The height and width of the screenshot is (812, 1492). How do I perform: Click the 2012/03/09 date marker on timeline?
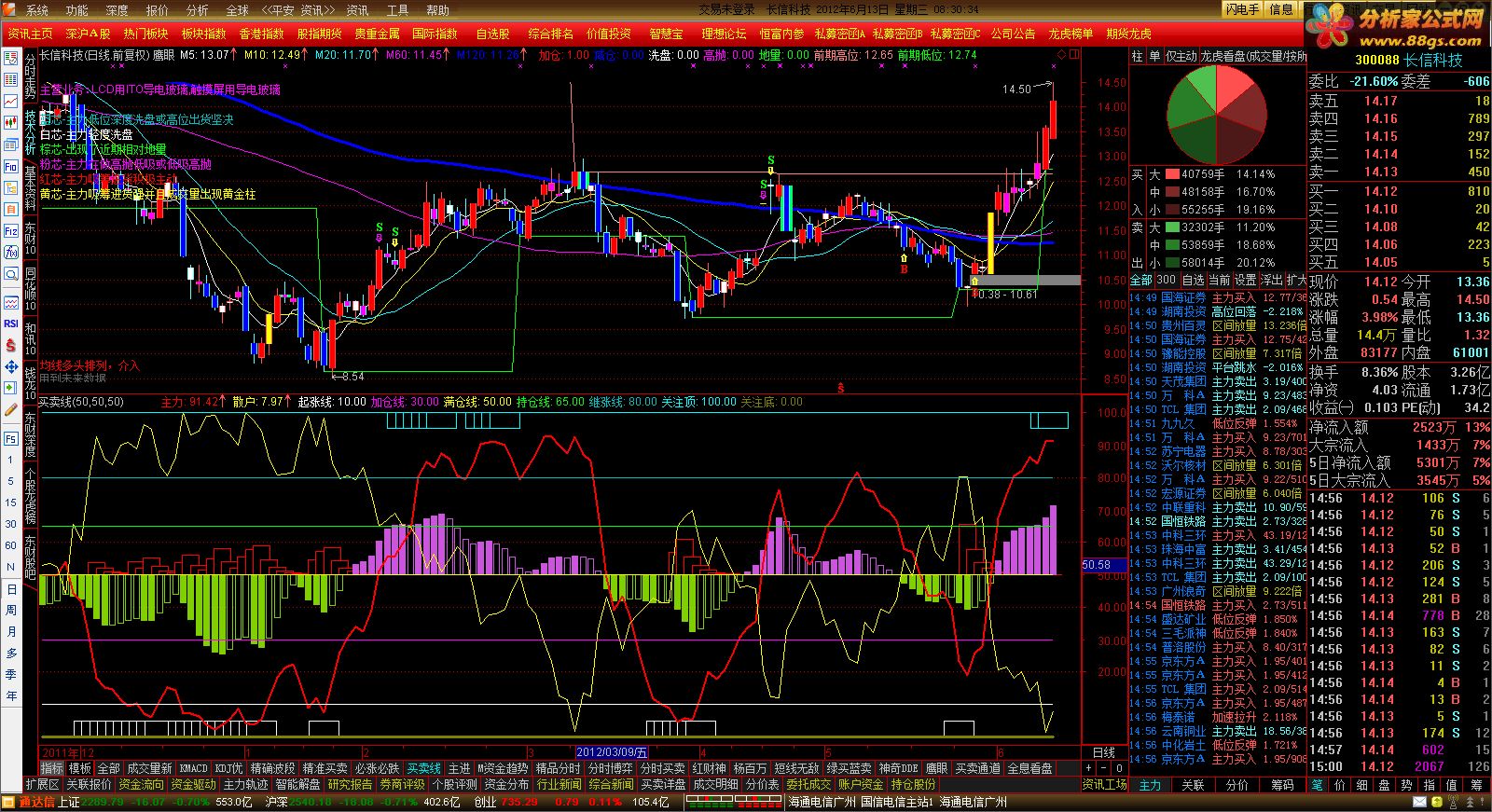click(x=612, y=752)
